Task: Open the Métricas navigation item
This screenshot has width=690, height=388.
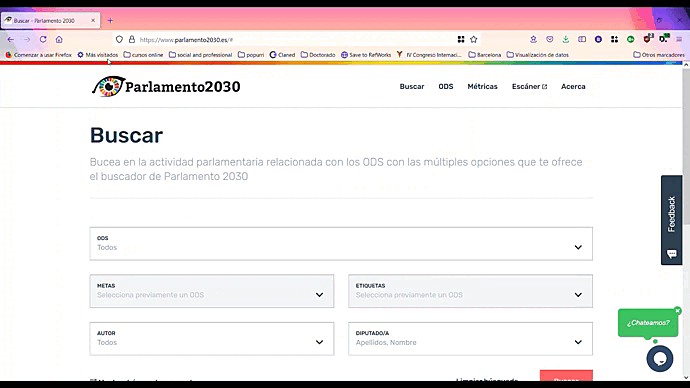Action: [482, 87]
